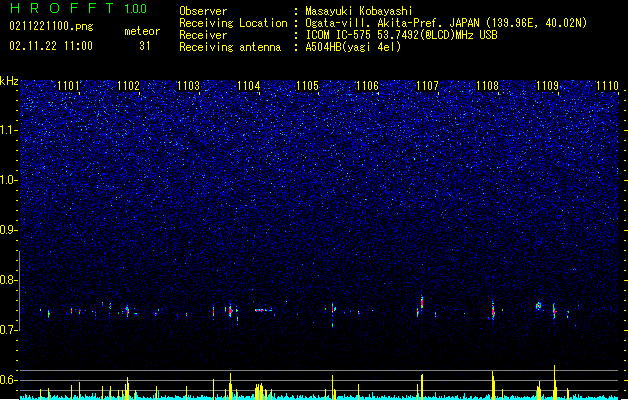
Task: Click the tallest yellow power spike under 1109
Action: tap(554, 382)
